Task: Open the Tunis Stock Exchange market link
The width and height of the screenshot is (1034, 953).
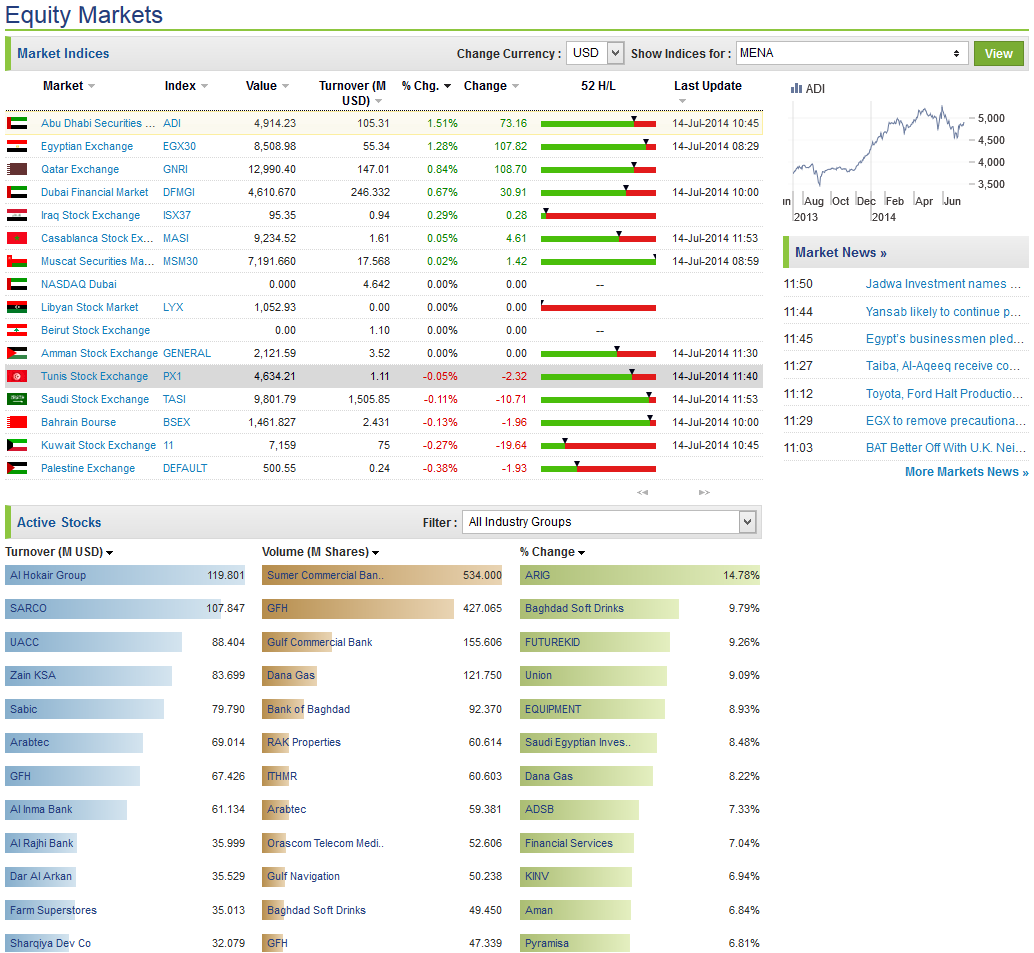Action: point(94,377)
